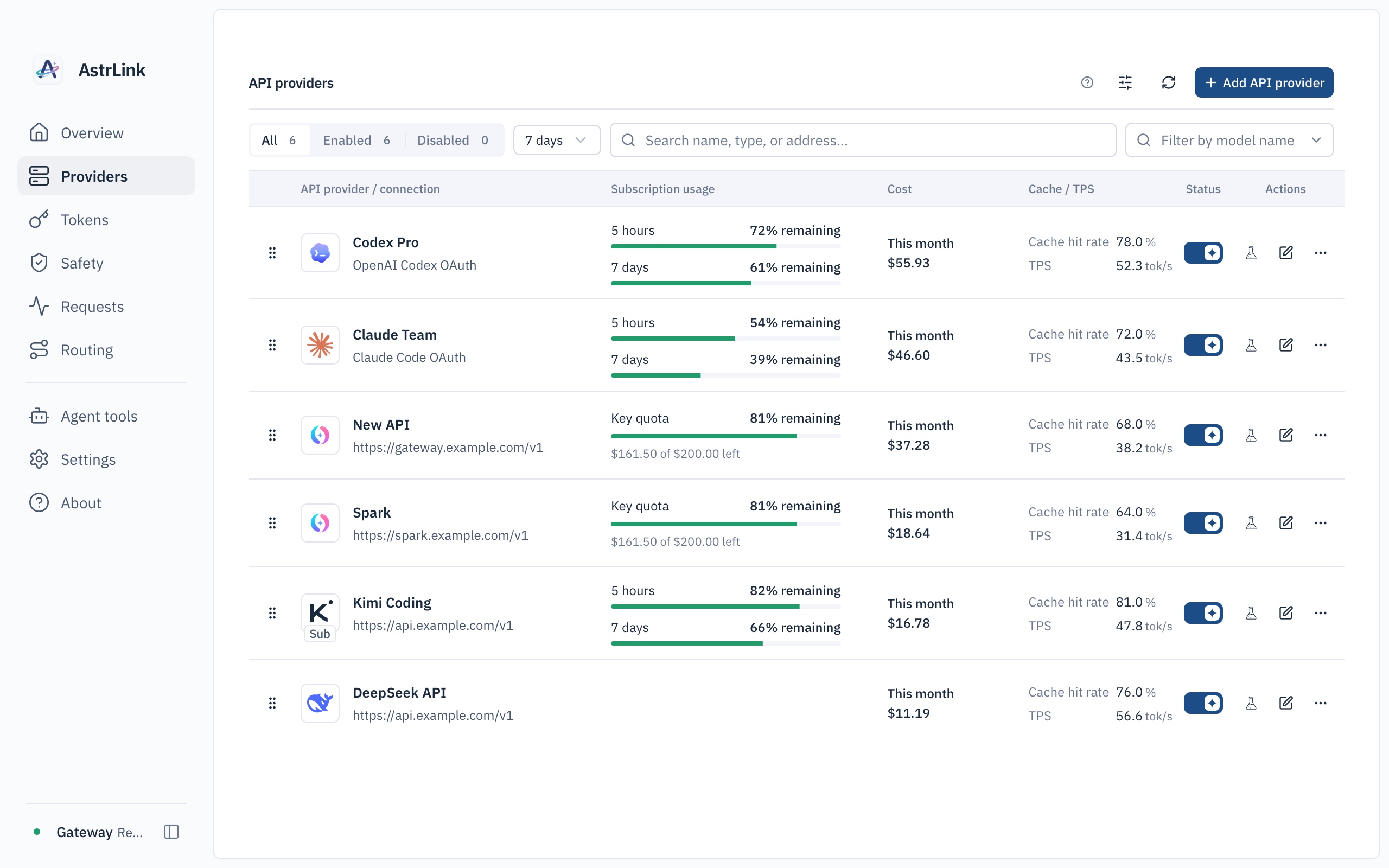Go to Overview in the sidebar
Image resolution: width=1389 pixels, height=868 pixels.
(106, 132)
